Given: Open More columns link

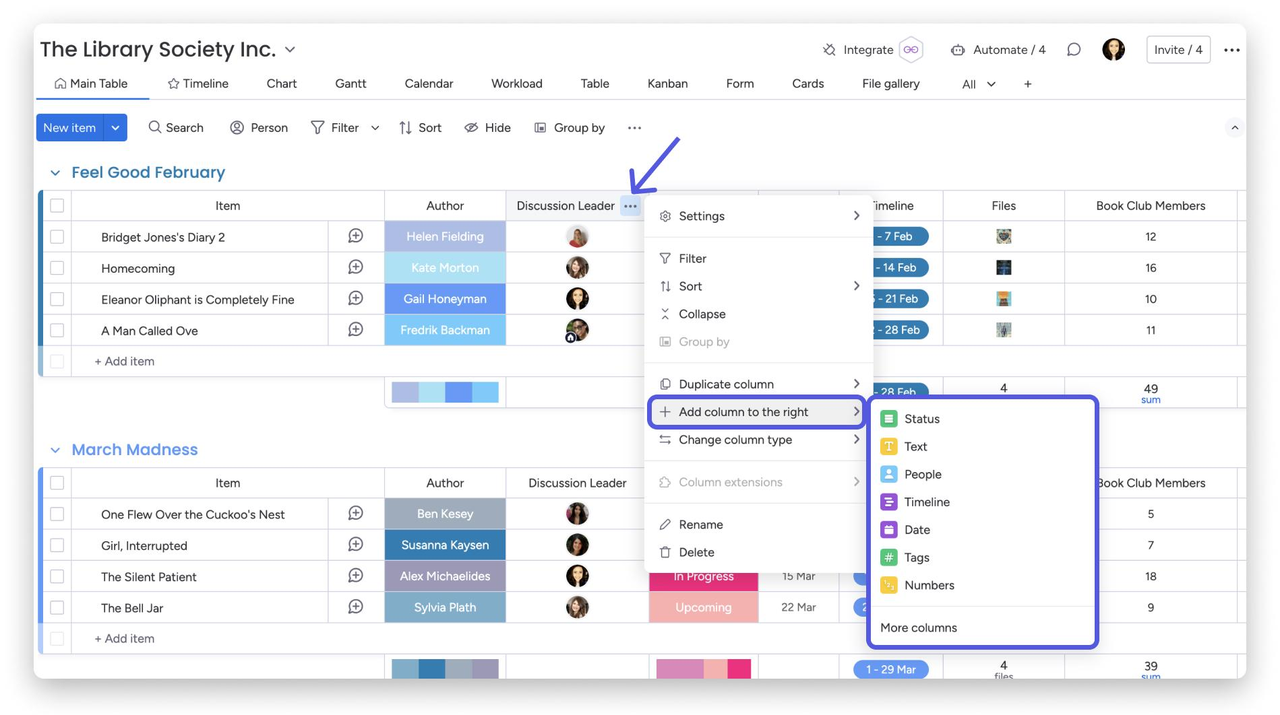Looking at the screenshot, I should point(918,628).
